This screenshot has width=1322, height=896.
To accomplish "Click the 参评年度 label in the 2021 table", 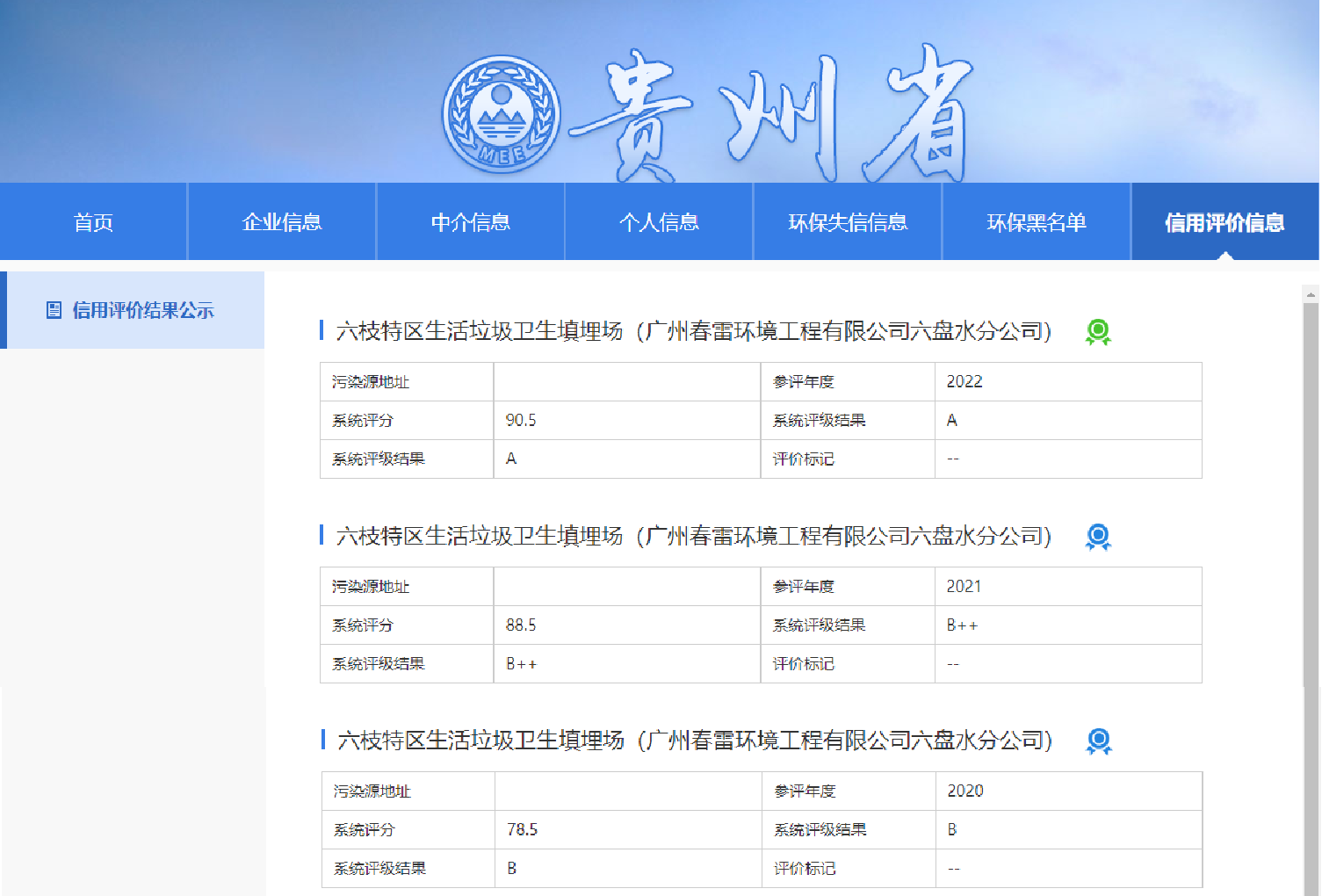I will click(x=803, y=586).
